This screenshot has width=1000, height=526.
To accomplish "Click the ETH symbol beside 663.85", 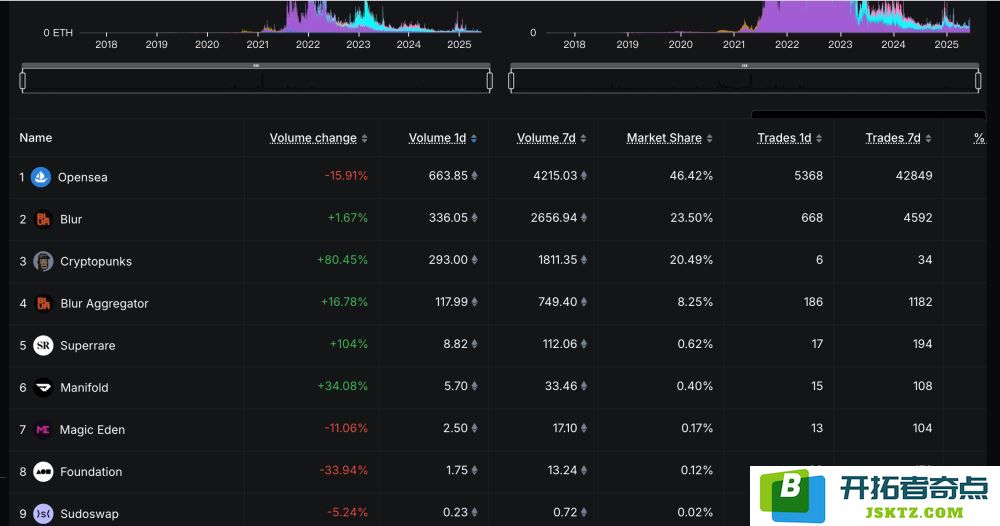I will tap(474, 175).
